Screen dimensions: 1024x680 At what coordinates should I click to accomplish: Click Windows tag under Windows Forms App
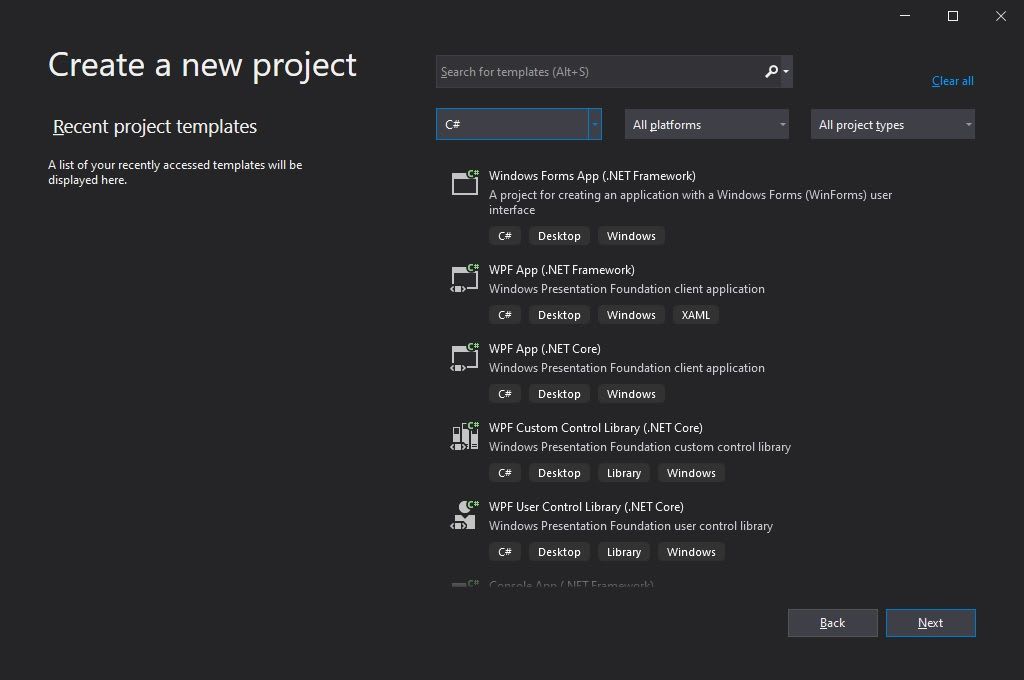[631, 236]
